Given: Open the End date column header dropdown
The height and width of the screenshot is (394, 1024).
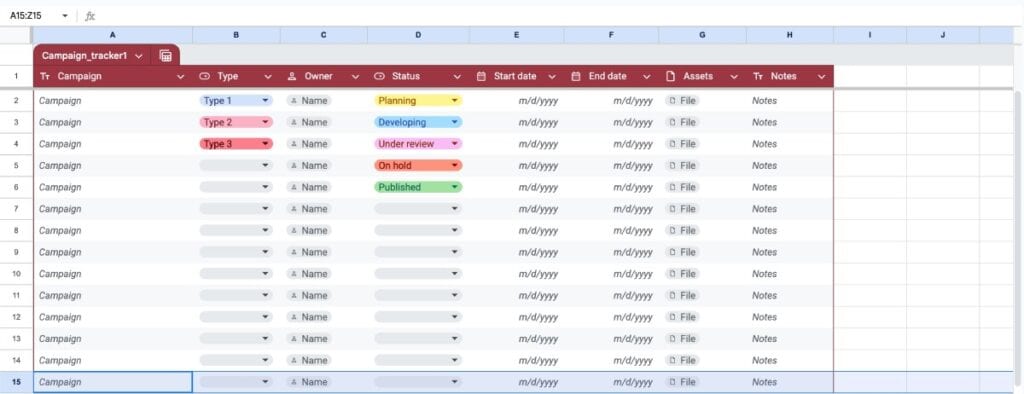Looking at the screenshot, I should 647,76.
